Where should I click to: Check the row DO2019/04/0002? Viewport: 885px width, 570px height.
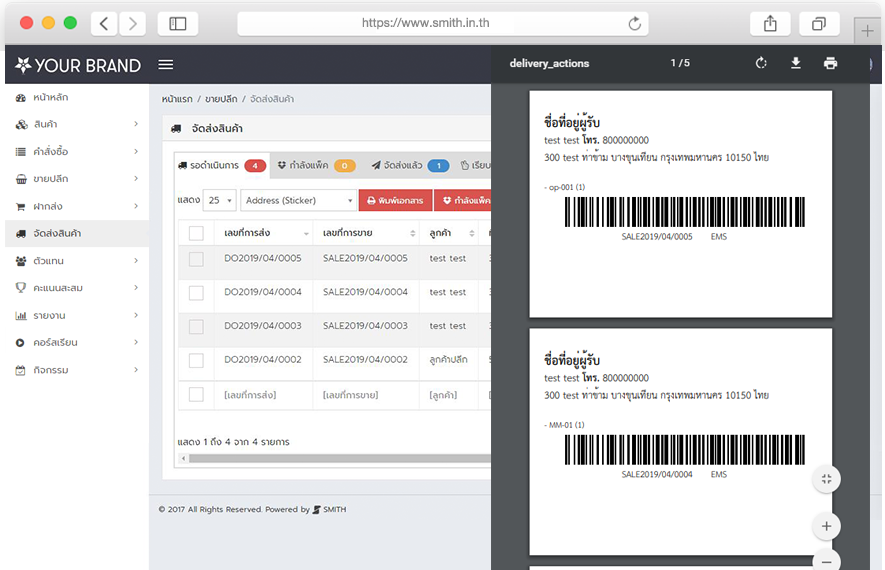point(196,361)
